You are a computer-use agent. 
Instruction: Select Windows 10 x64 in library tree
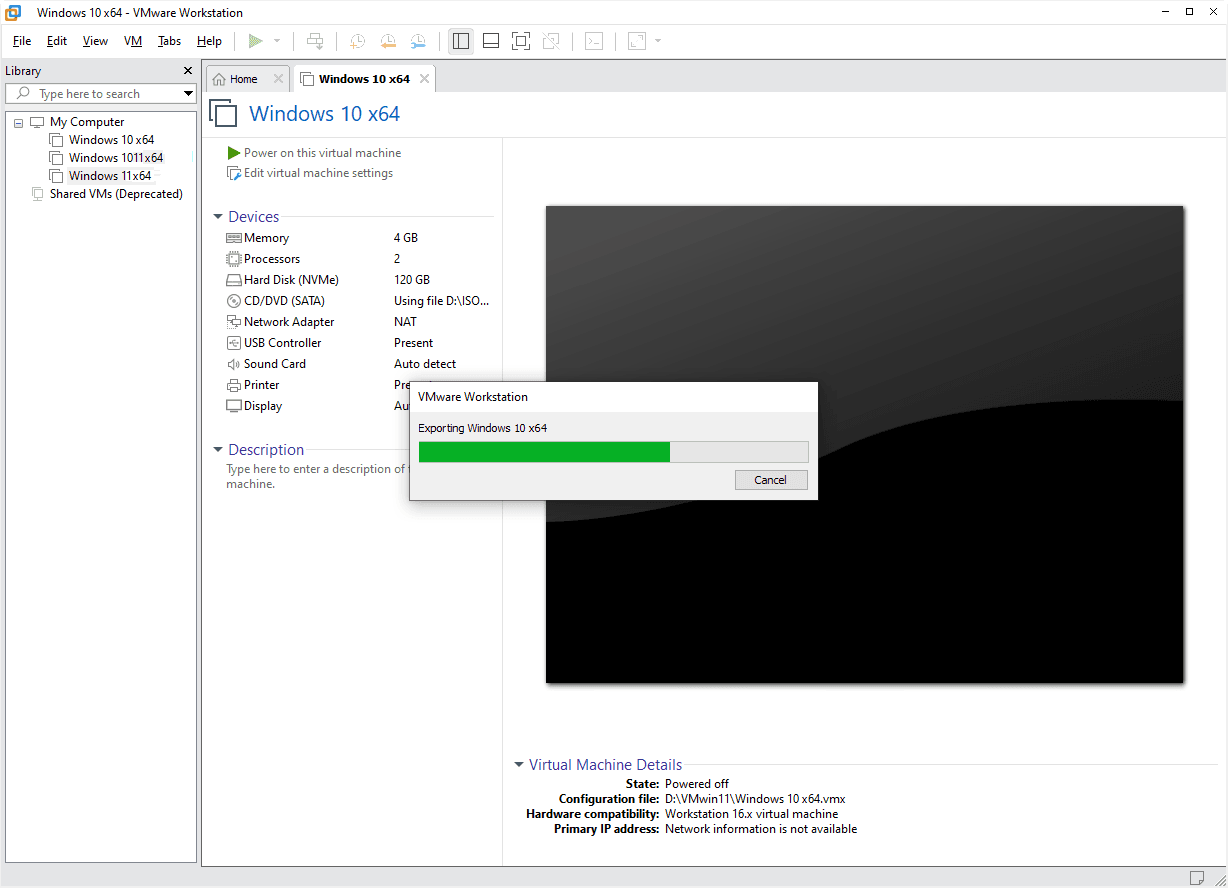[111, 140]
